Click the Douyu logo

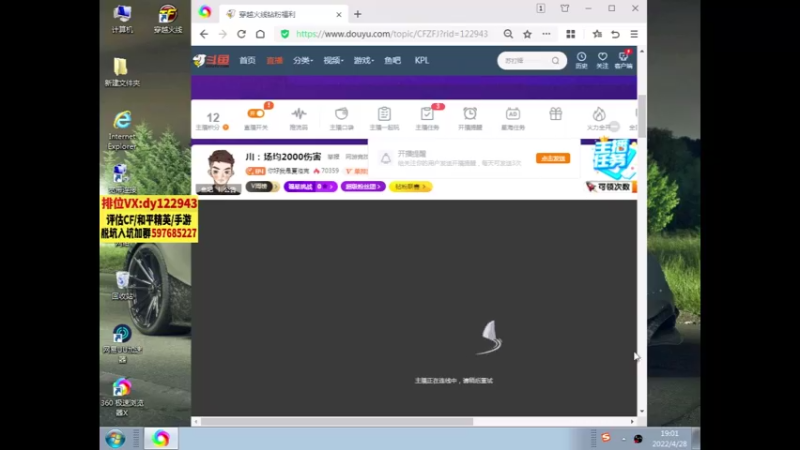(211, 60)
